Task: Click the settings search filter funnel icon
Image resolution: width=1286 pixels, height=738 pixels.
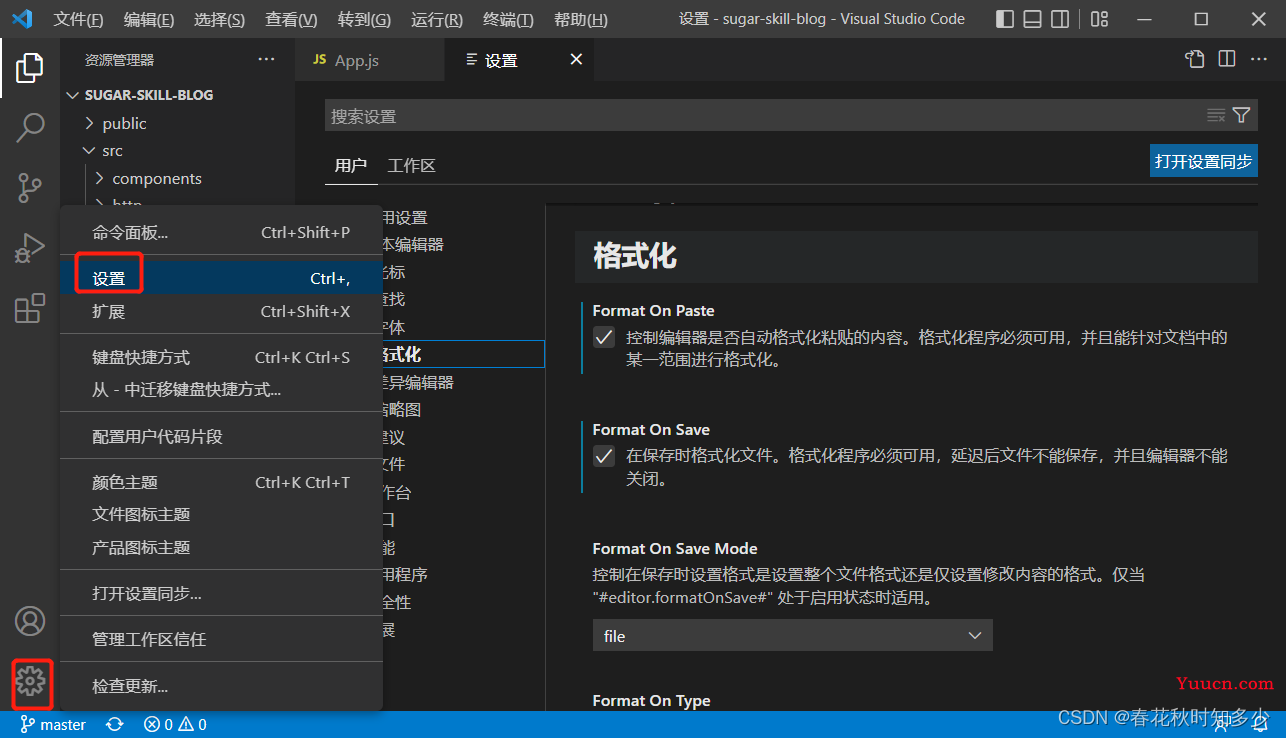Action: pos(1241,115)
